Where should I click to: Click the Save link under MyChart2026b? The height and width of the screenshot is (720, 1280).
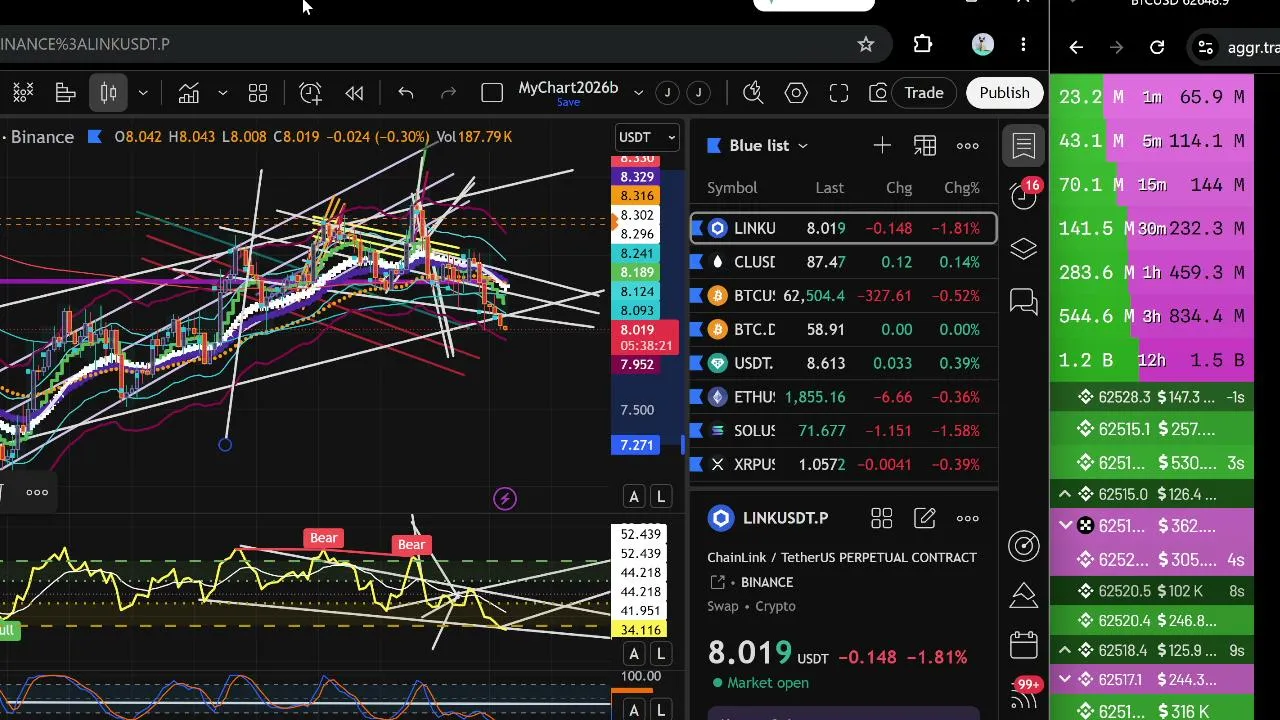pos(568,103)
